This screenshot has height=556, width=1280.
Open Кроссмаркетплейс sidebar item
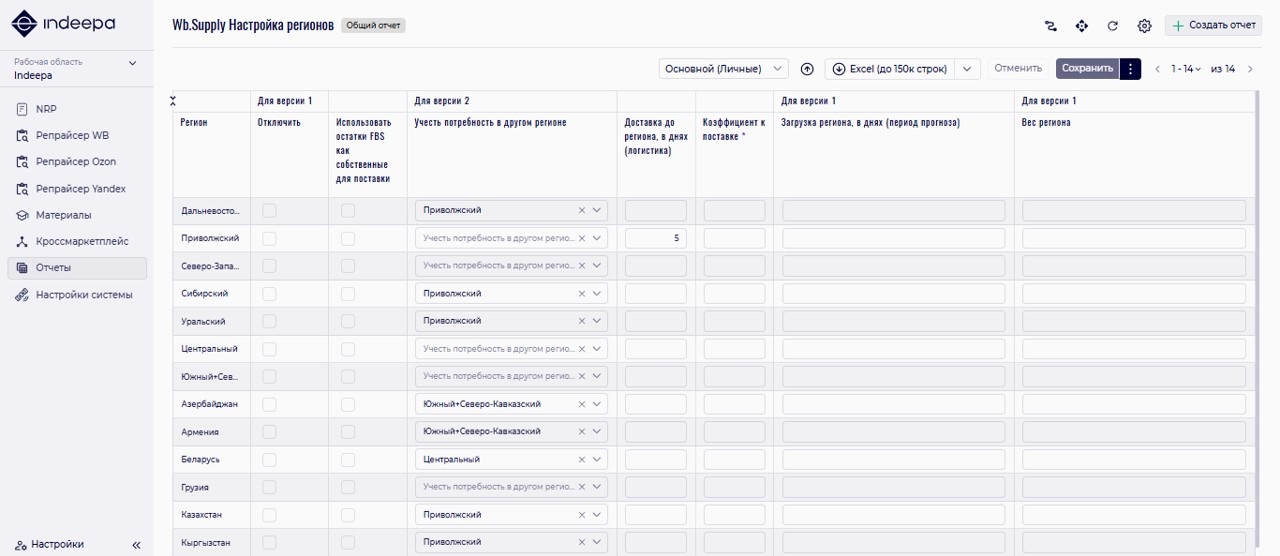(82, 241)
